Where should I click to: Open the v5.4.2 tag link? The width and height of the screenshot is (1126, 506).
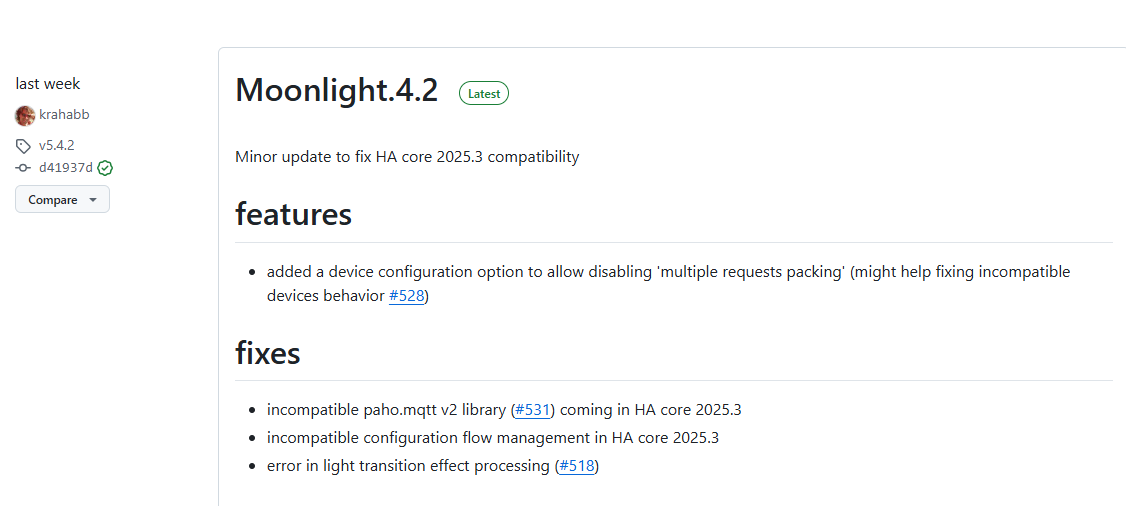57,146
